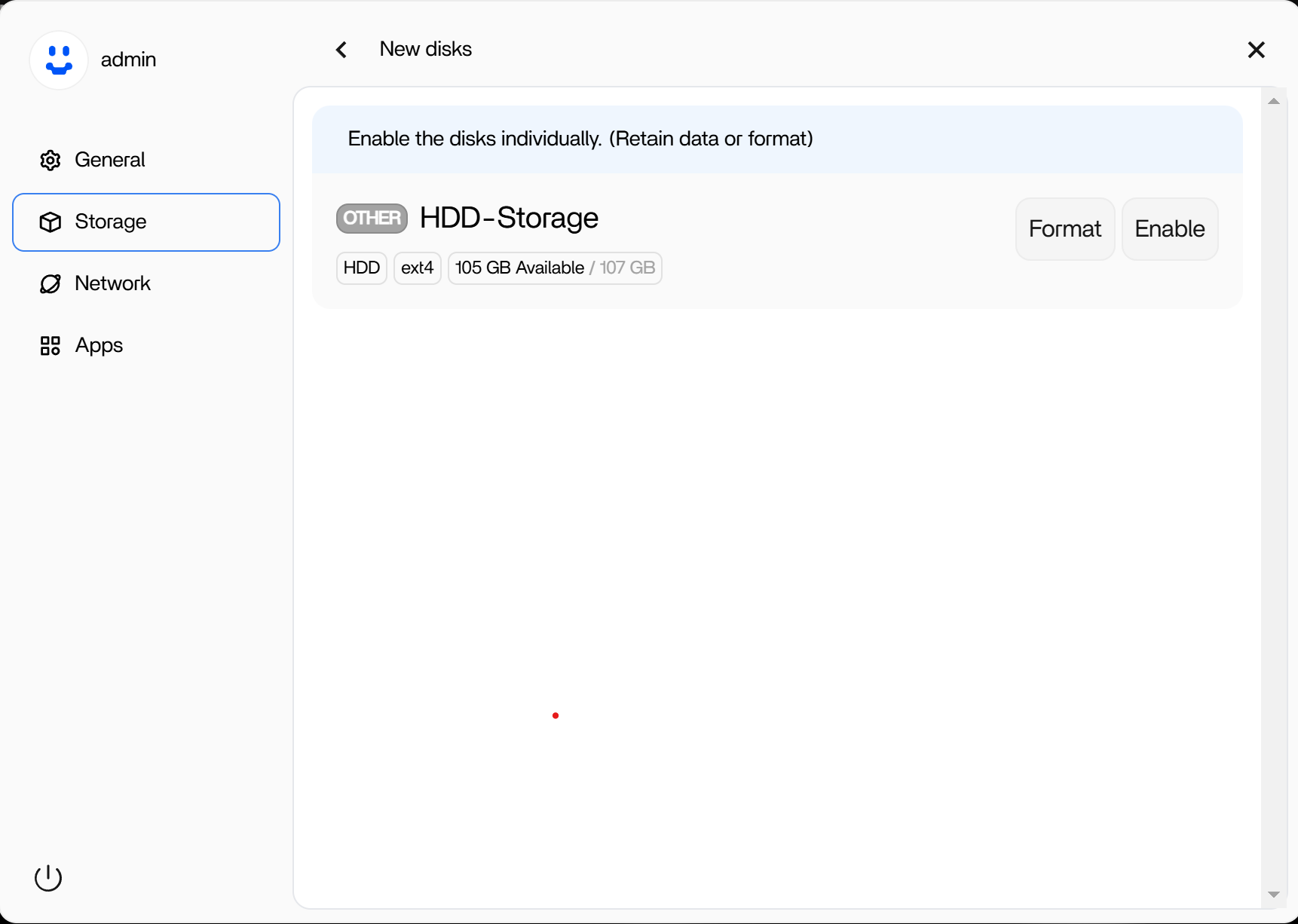Click the admin username label
Viewport: 1298px width, 924px height.
129,60
